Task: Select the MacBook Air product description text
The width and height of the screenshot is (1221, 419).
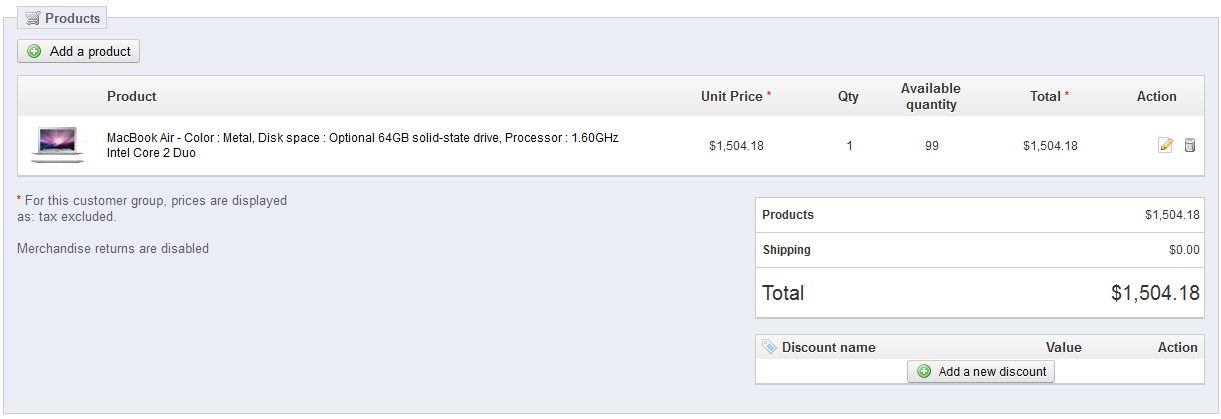Action: point(362,145)
